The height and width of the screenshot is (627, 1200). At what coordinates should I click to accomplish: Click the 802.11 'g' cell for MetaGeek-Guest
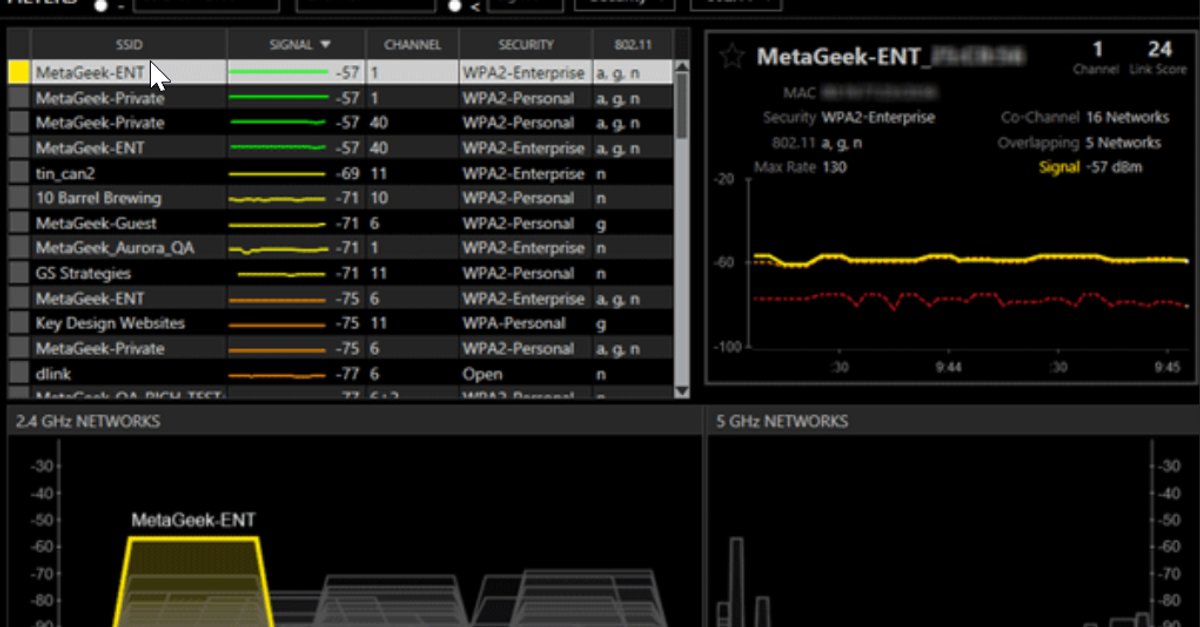tap(601, 223)
